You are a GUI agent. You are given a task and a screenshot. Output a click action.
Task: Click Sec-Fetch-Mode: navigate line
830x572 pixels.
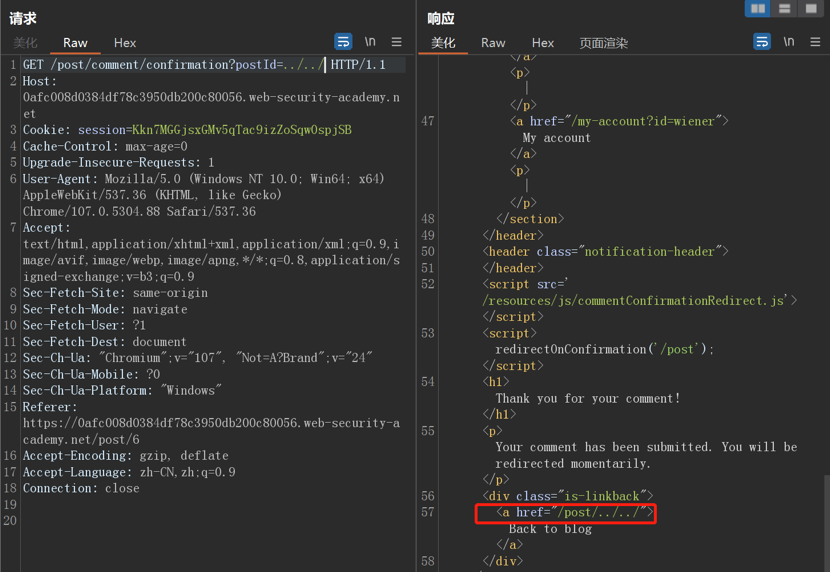tap(105, 309)
